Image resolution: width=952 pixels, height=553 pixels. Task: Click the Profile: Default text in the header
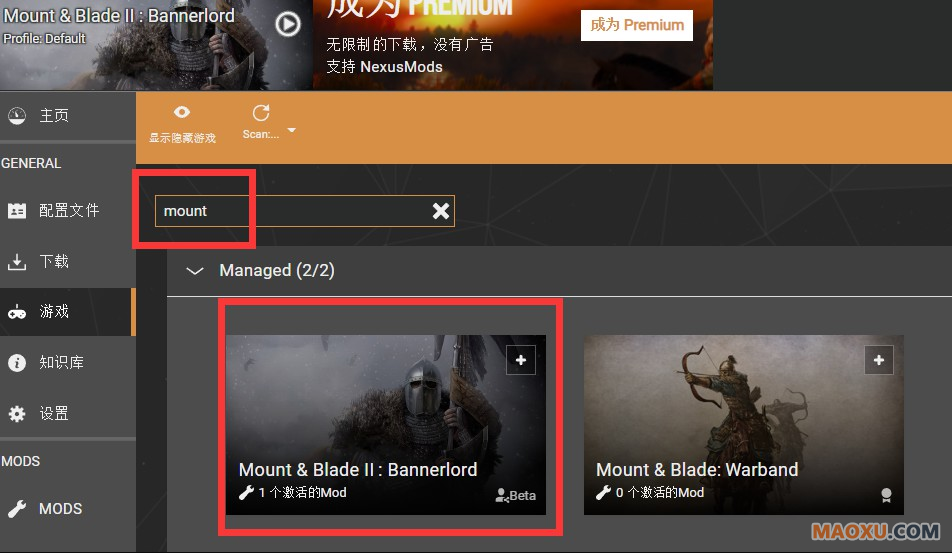tap(44, 38)
